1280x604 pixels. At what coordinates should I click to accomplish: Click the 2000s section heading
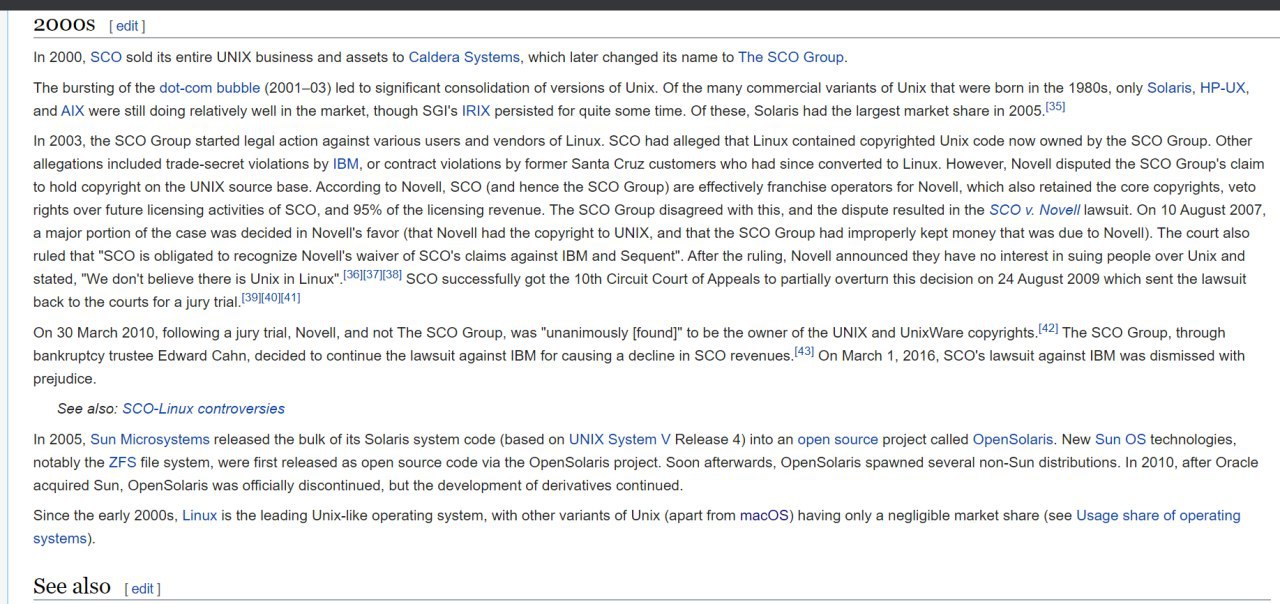[64, 24]
